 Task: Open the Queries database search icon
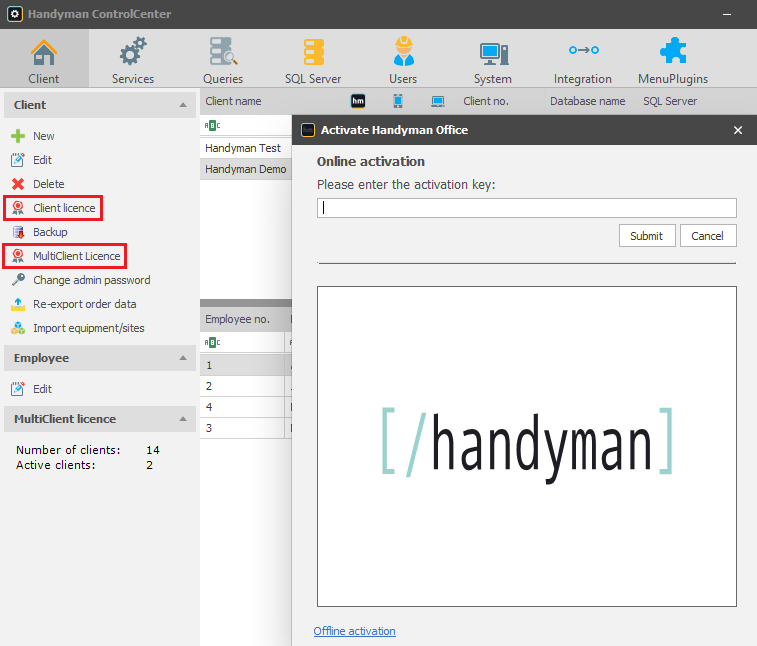223,51
